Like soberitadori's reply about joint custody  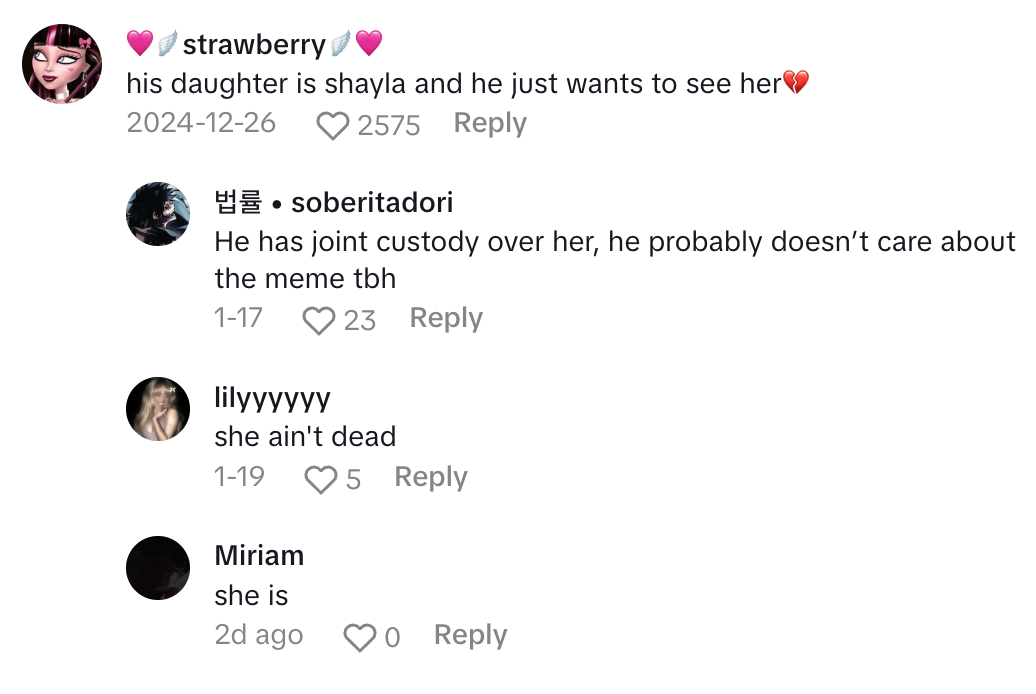coord(318,320)
